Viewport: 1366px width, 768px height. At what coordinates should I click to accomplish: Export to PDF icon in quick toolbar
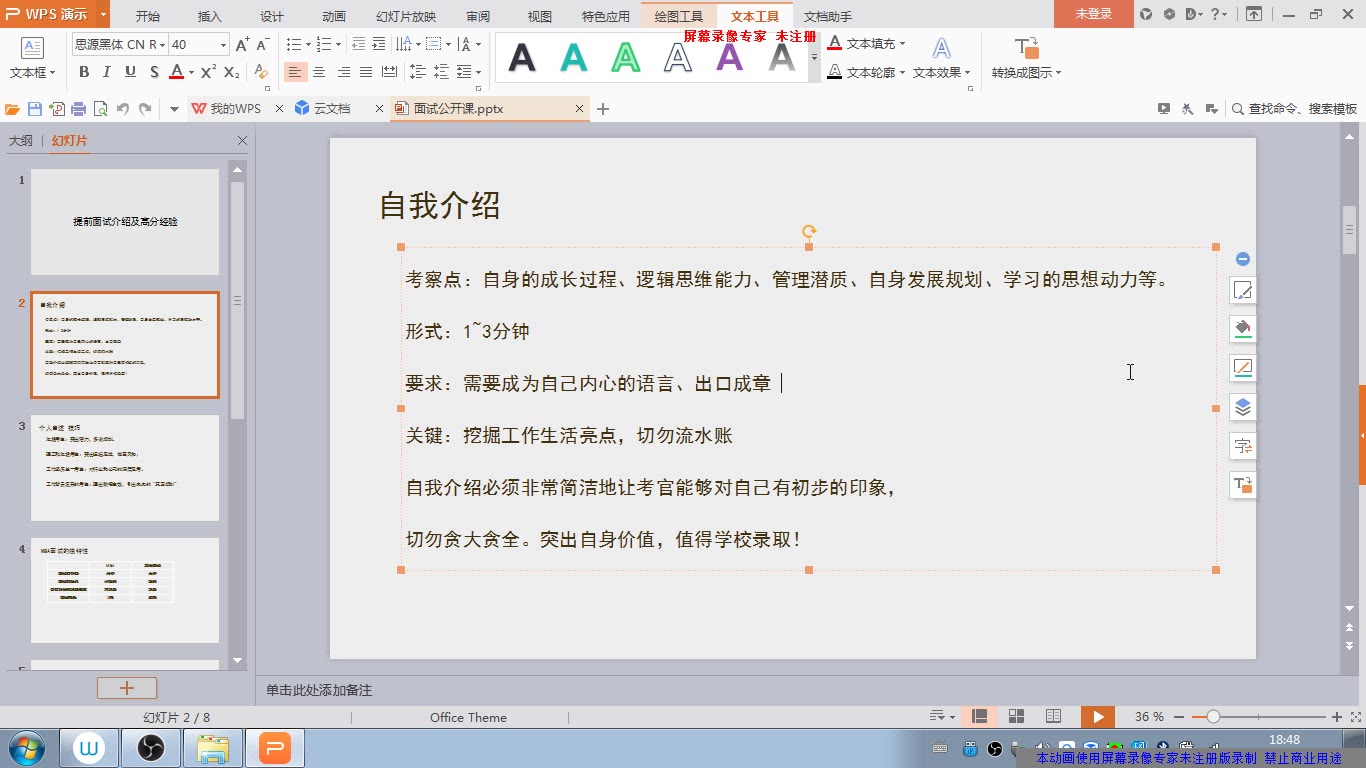[x=57, y=109]
